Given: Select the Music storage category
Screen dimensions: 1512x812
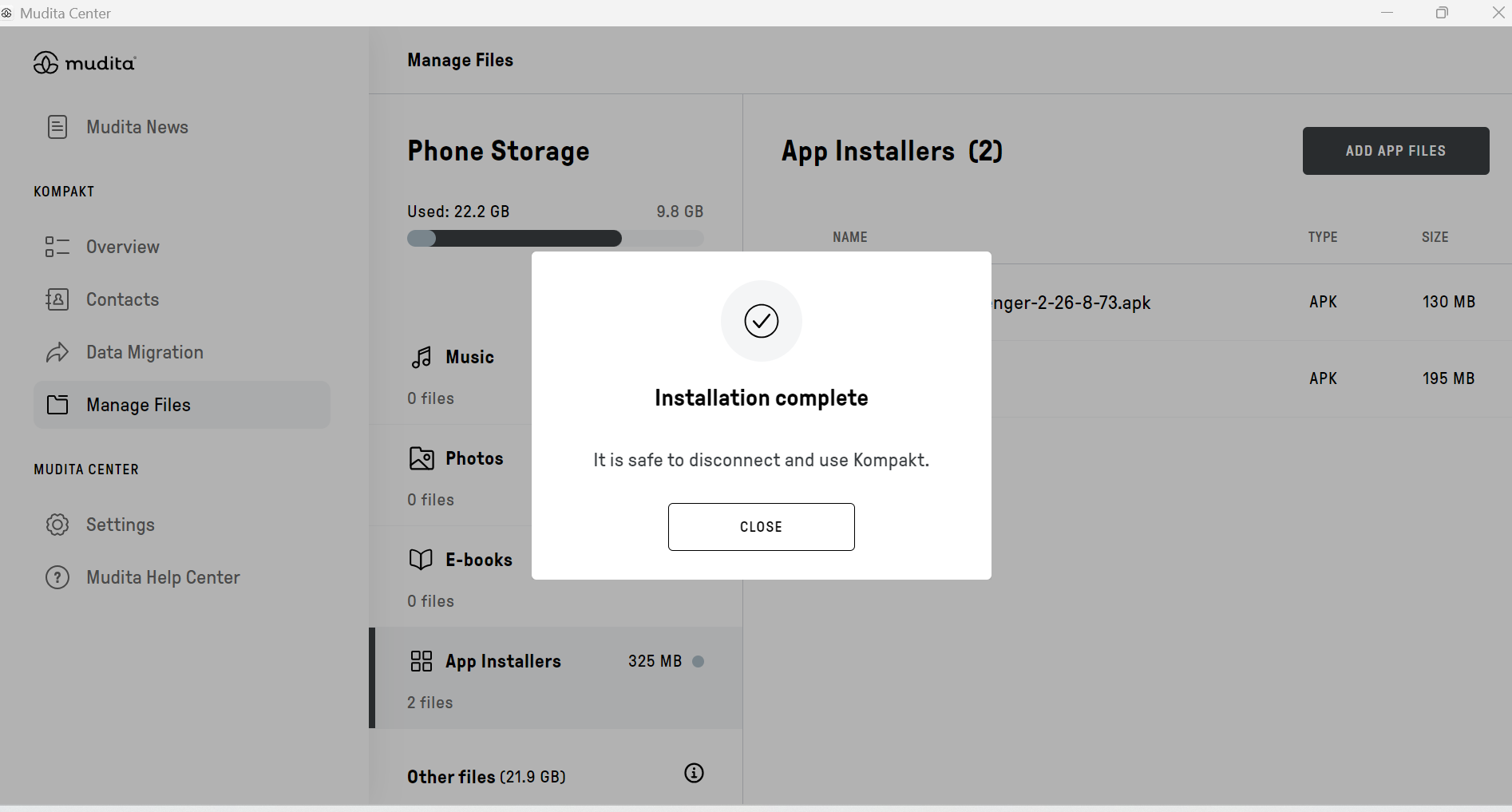Looking at the screenshot, I should coord(451,375).
